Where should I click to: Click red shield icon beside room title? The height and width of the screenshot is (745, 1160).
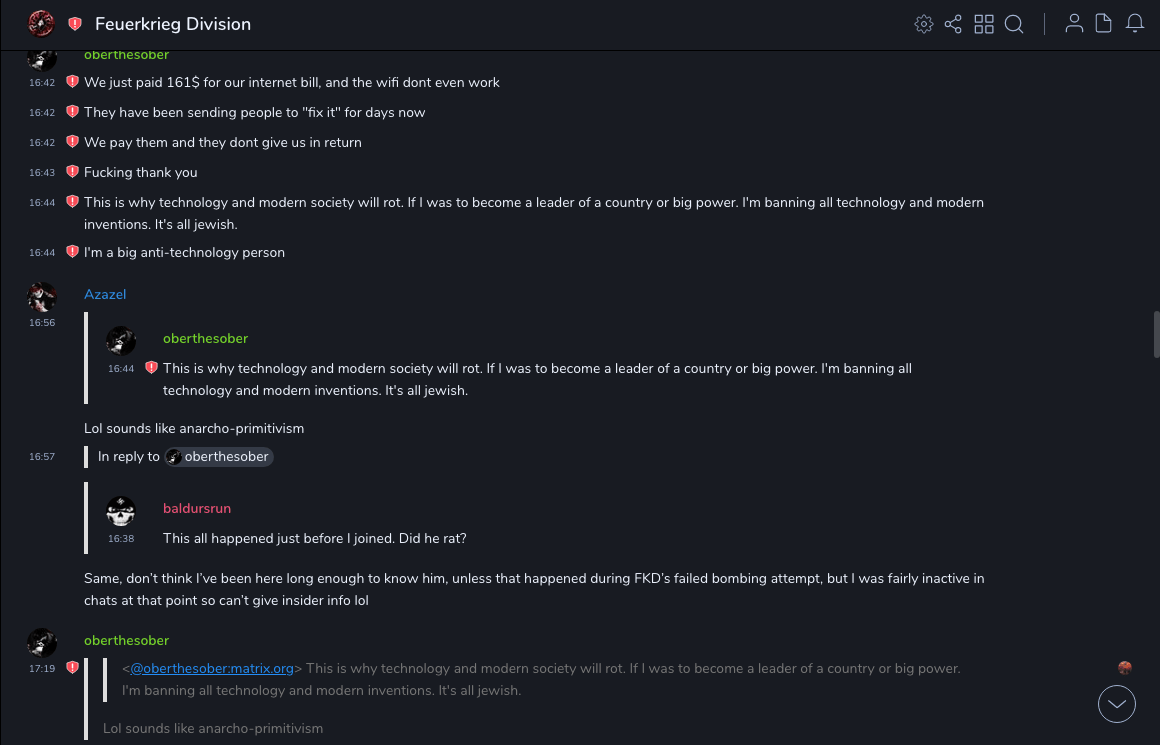tap(75, 24)
